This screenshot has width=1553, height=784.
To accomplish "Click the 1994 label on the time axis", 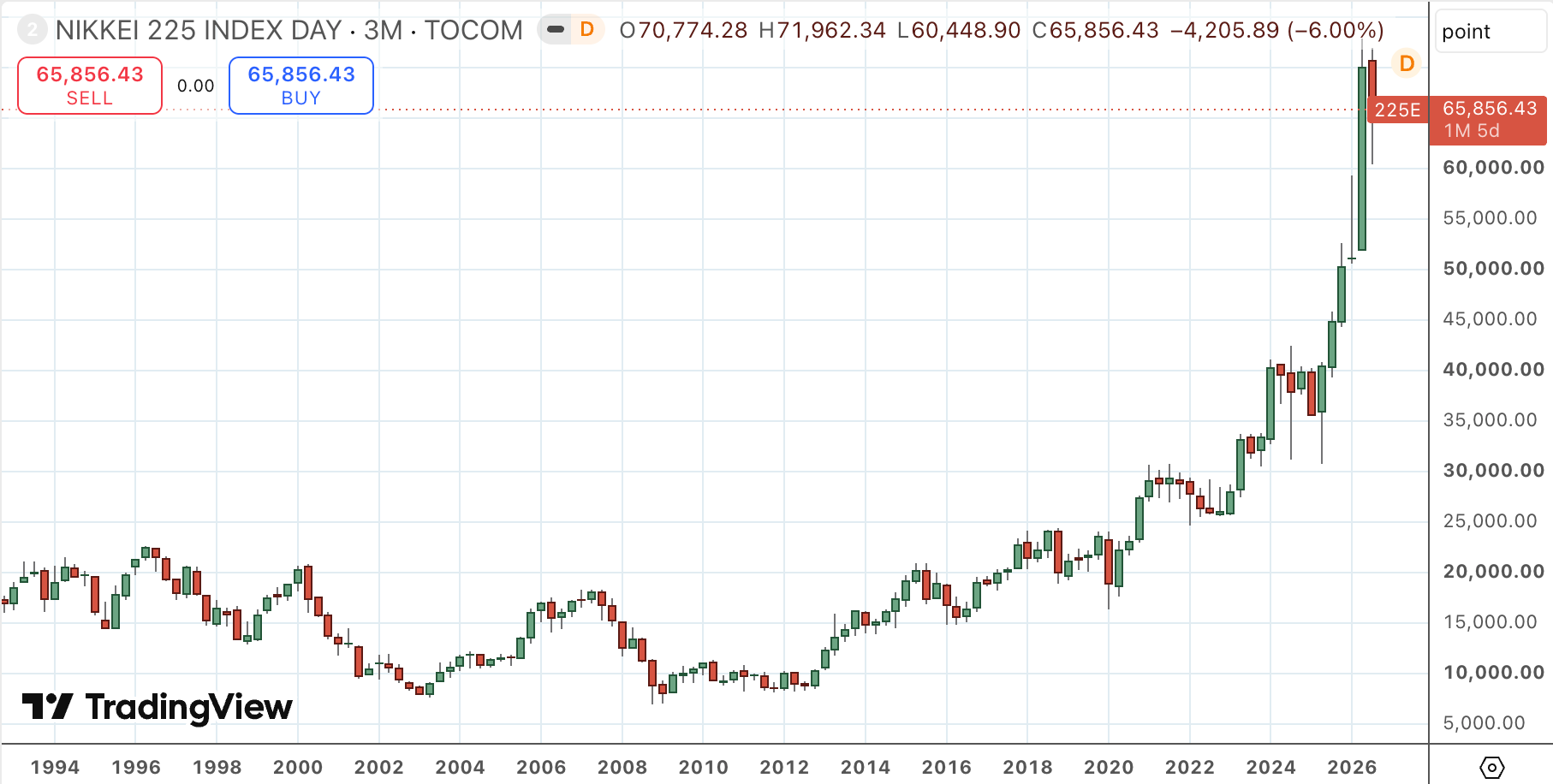I will (55, 768).
